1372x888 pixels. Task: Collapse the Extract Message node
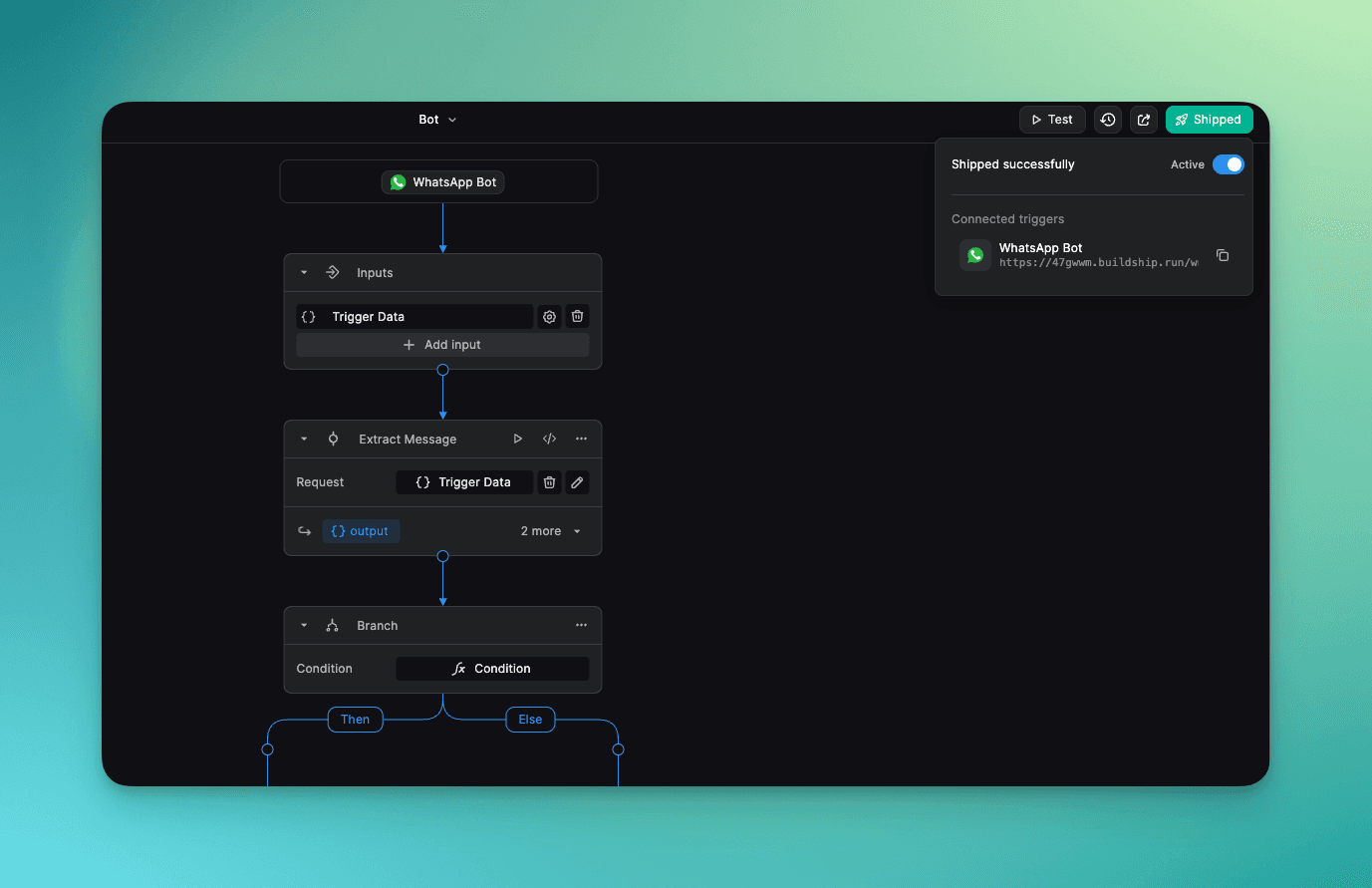pos(304,439)
